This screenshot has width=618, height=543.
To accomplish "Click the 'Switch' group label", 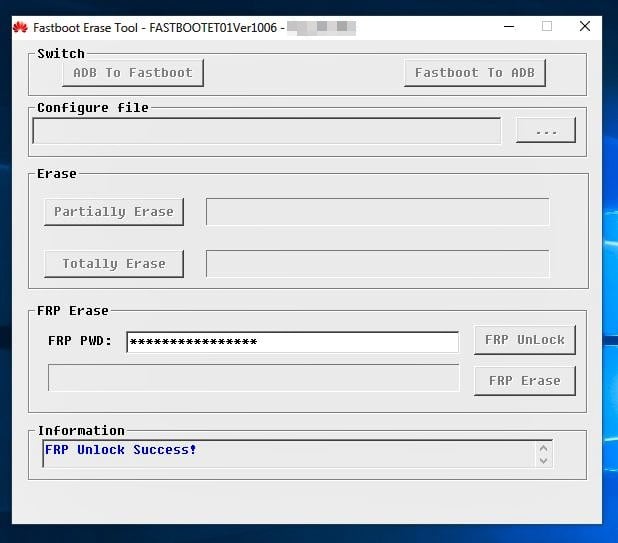I will click(x=61, y=54).
